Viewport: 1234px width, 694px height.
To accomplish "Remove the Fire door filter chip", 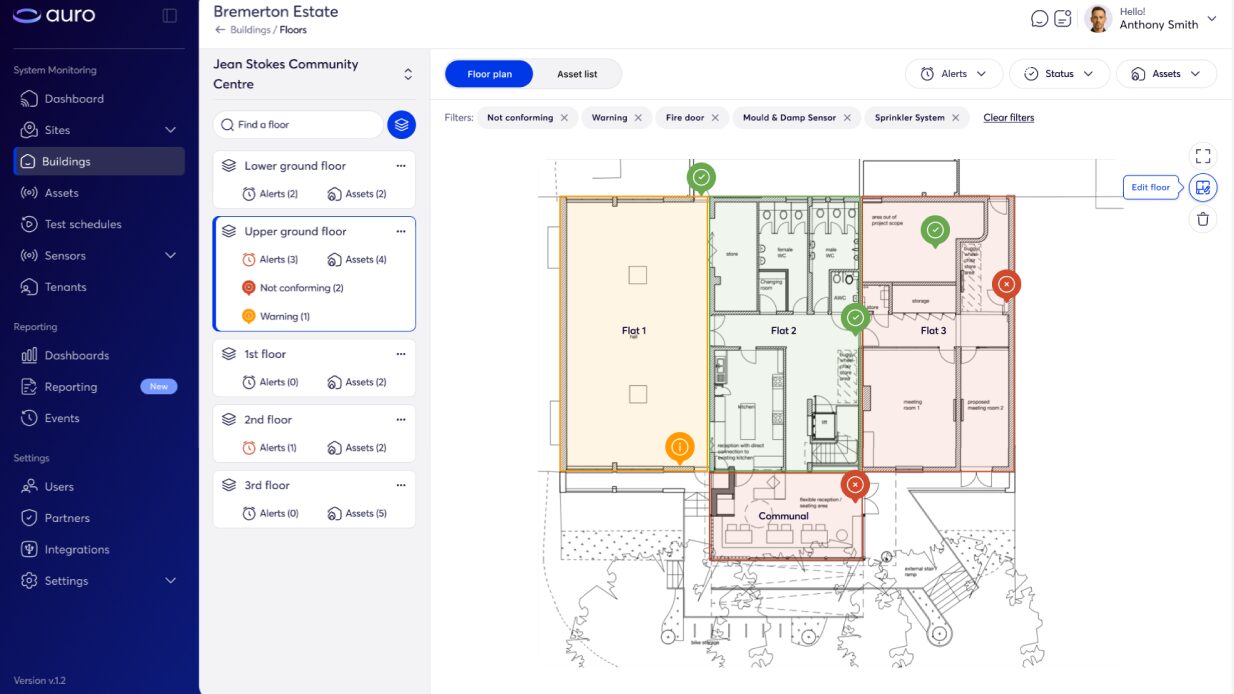I will (x=716, y=117).
